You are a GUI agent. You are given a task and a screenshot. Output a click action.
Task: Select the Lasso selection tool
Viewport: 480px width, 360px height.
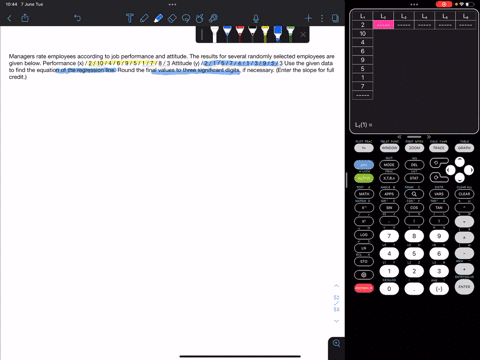pos(186,18)
